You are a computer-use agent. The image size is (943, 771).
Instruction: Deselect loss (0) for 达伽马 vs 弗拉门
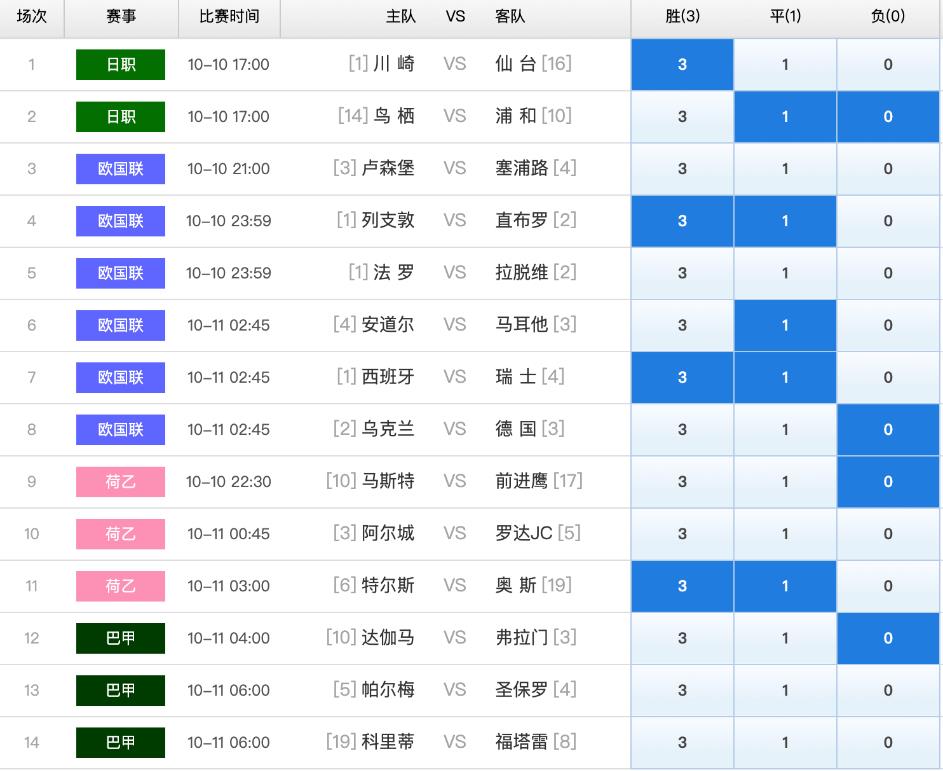[888, 638]
